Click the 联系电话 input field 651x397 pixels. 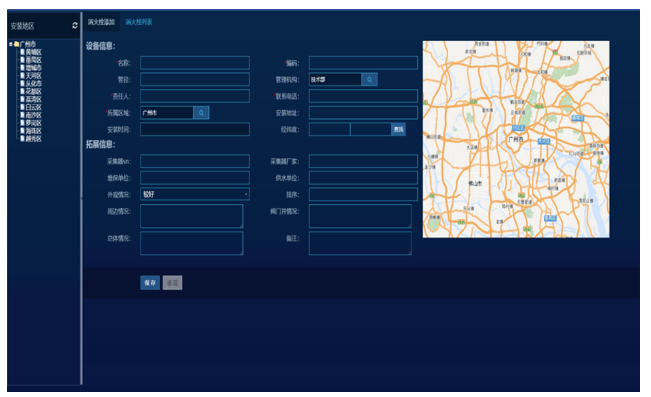(x=363, y=96)
